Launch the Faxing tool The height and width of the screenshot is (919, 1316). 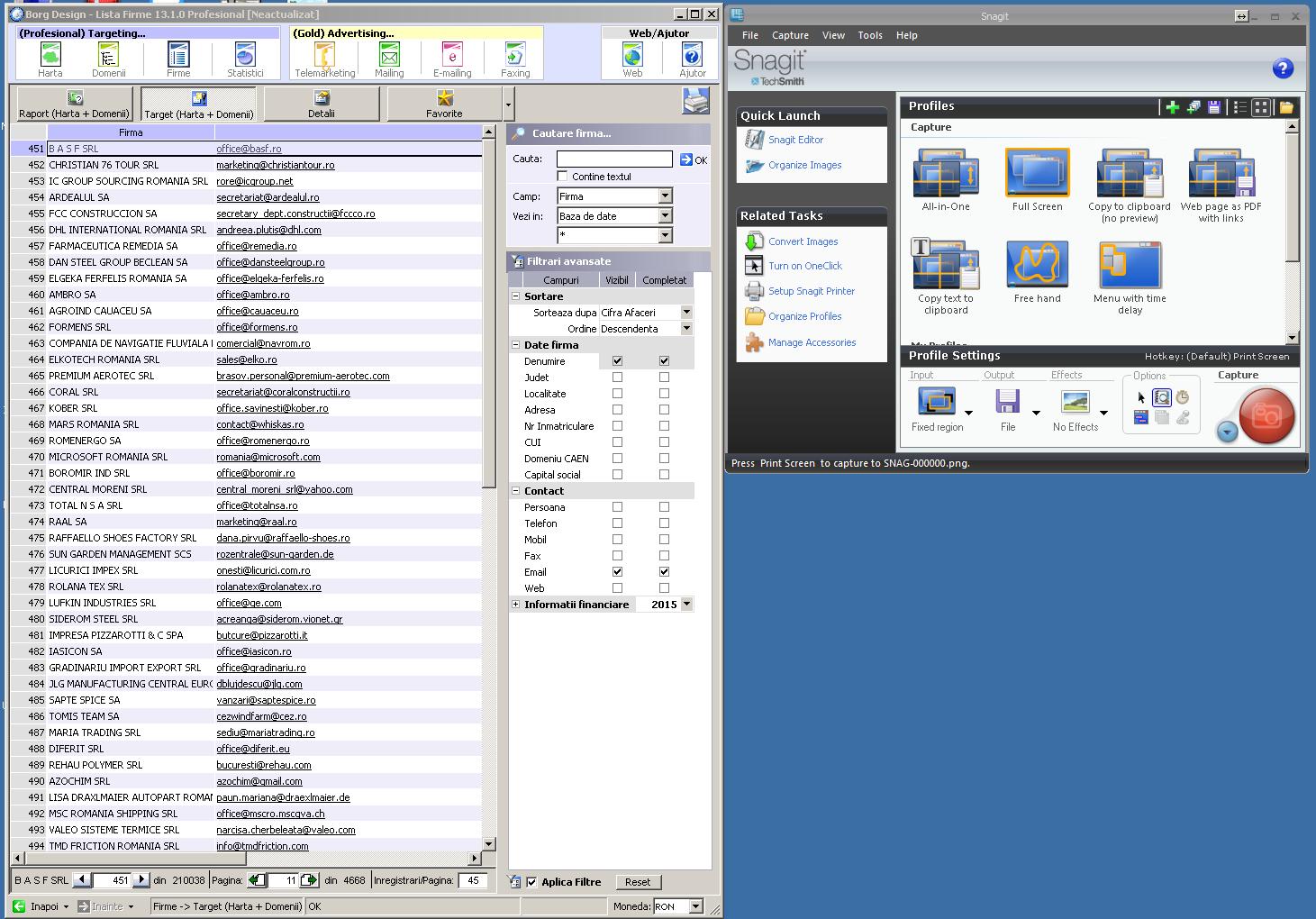pos(515,59)
